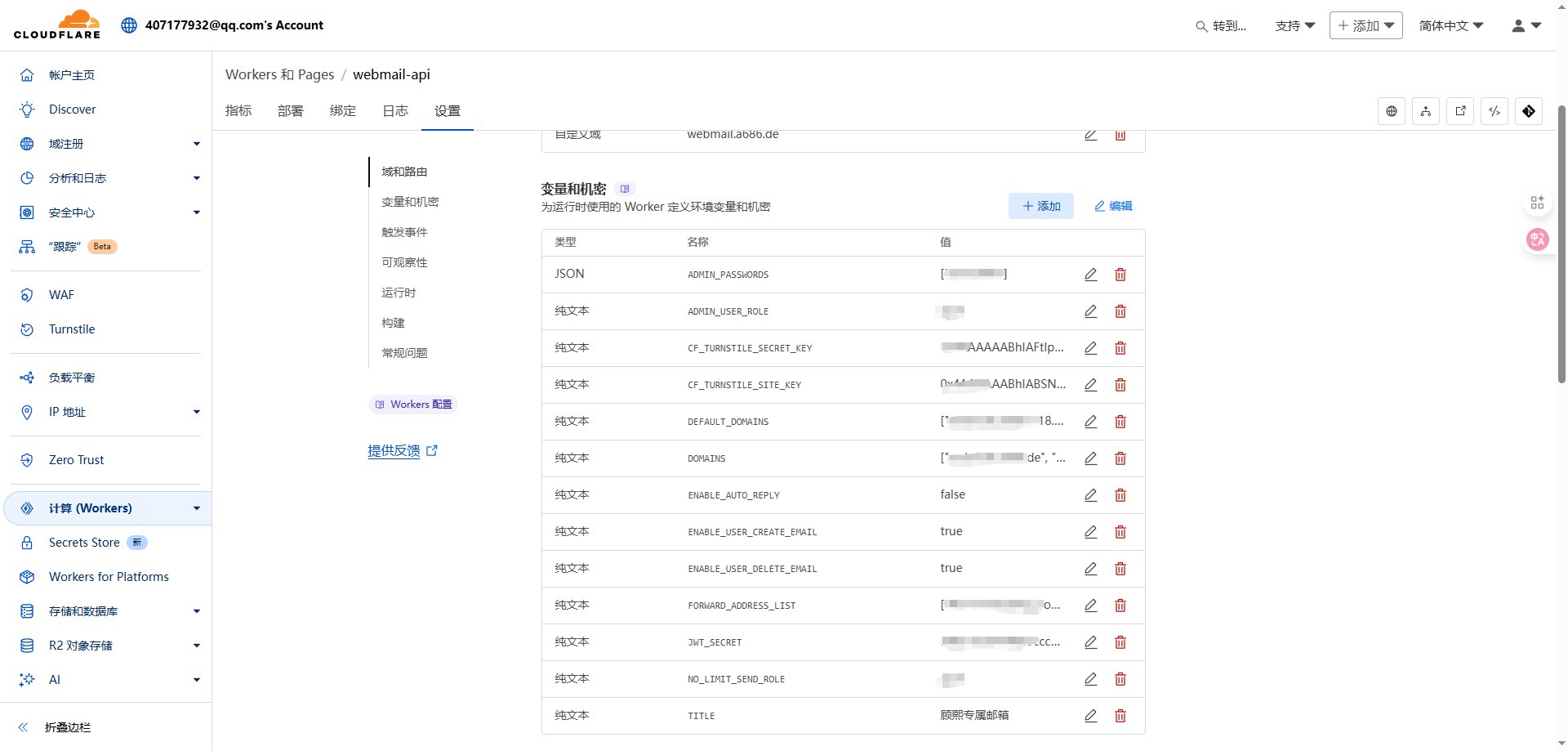Open worker in new tab via external link icon
The image size is (1568, 751).
click(1459, 111)
